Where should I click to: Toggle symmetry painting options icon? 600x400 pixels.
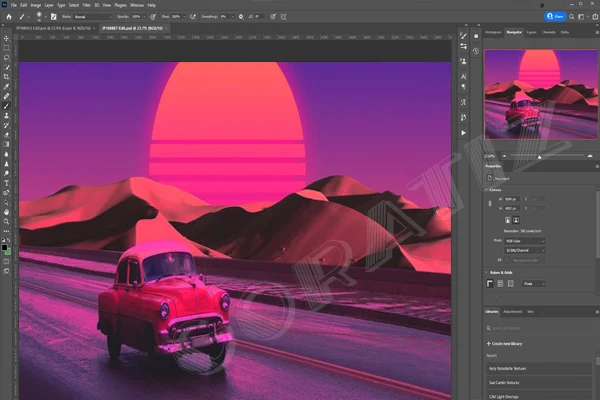point(284,17)
